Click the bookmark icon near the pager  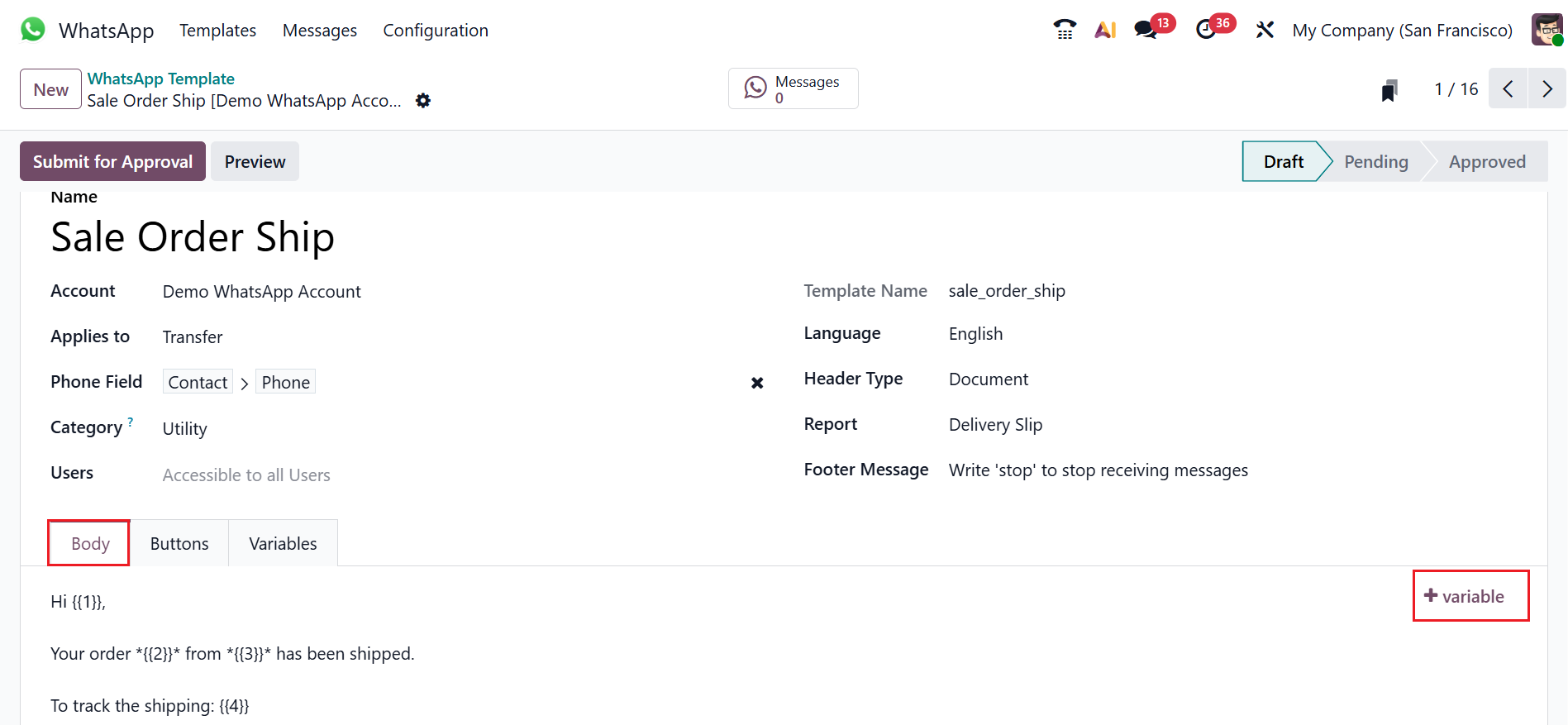pos(1389,90)
